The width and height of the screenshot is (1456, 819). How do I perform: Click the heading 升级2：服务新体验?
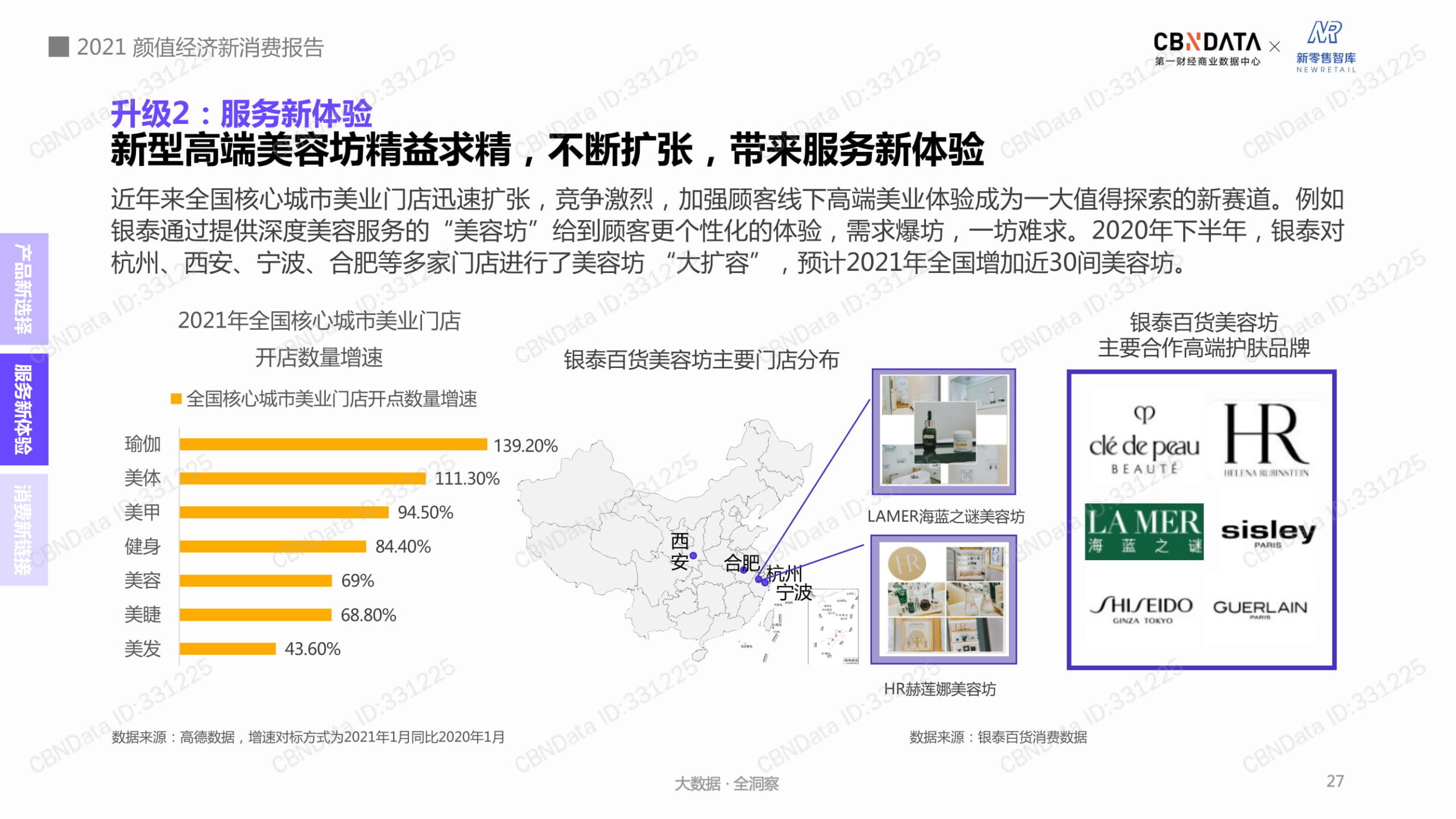tap(241, 114)
